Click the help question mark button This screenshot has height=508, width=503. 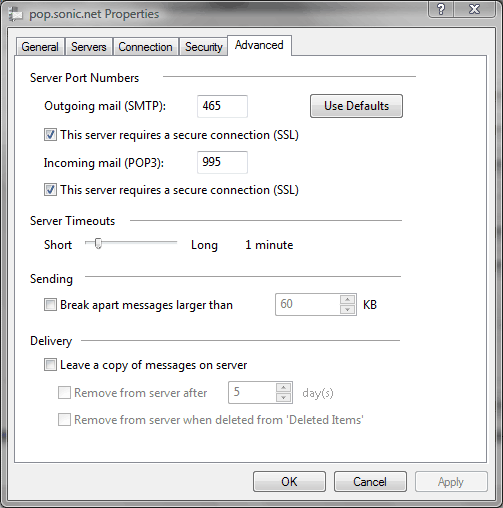[441, 9]
